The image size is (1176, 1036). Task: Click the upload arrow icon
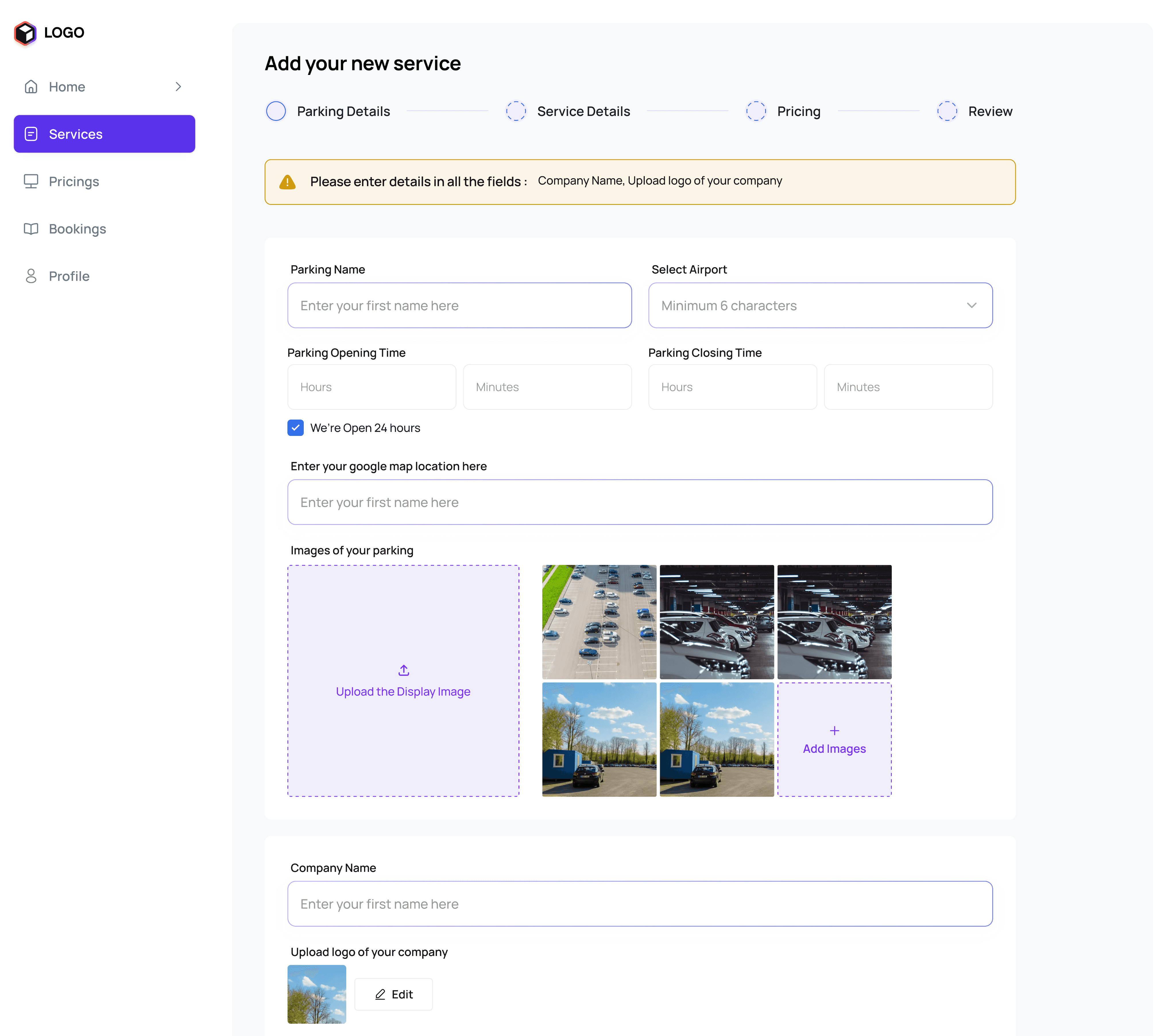click(x=403, y=670)
